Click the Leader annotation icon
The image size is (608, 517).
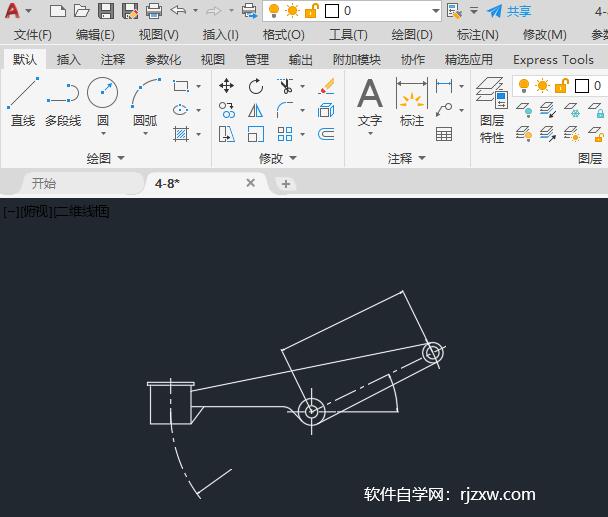(x=444, y=110)
